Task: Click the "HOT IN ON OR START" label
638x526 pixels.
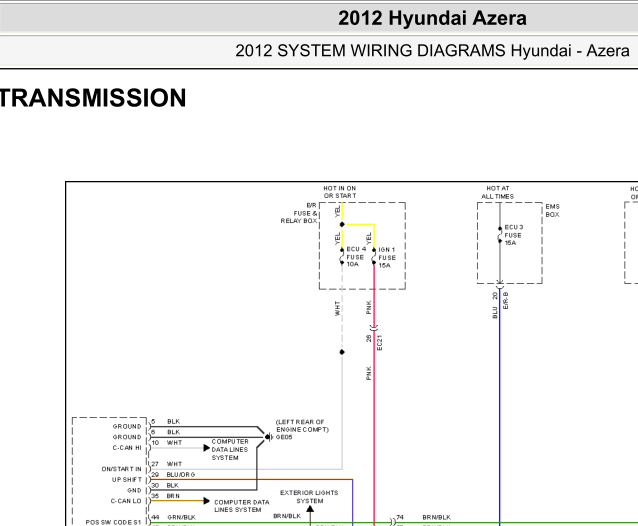Action: coord(340,192)
